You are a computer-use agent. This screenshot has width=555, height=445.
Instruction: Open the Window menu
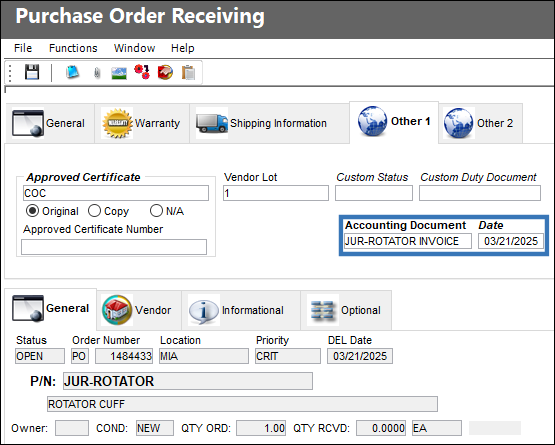pyautogui.click(x=135, y=48)
